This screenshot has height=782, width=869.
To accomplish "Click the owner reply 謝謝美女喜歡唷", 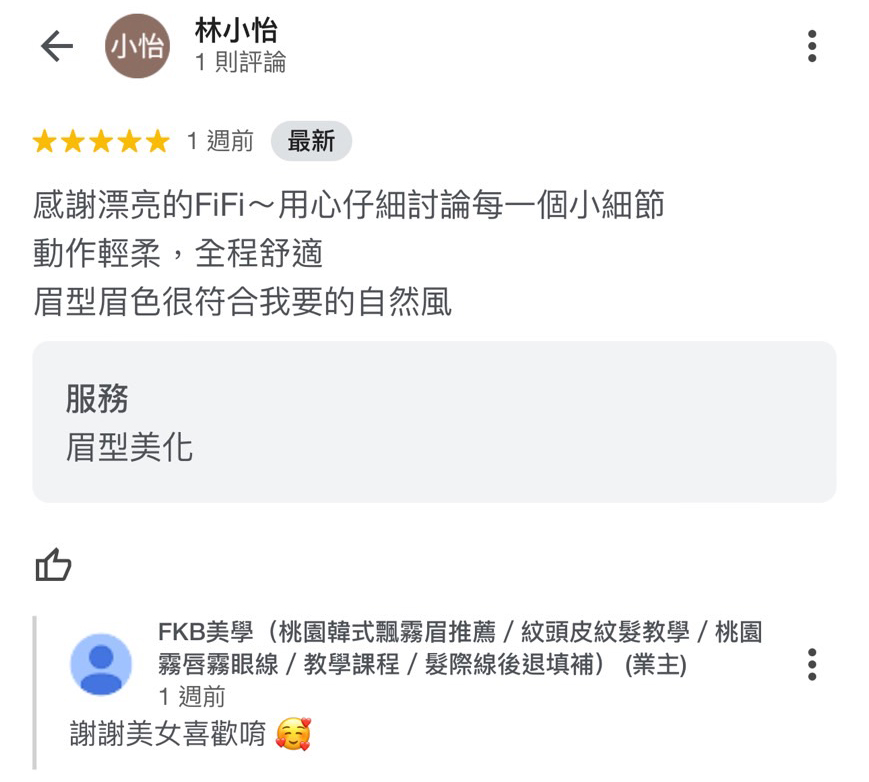I will coord(168,734).
